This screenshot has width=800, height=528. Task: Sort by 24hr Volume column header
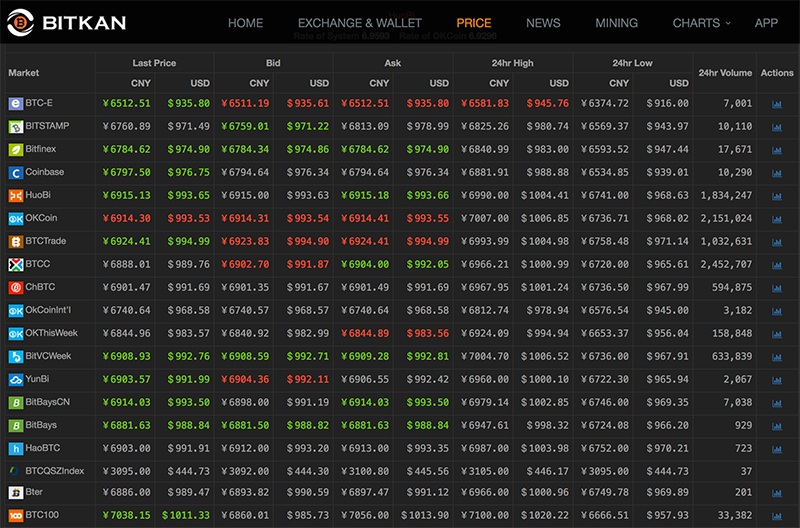725,73
